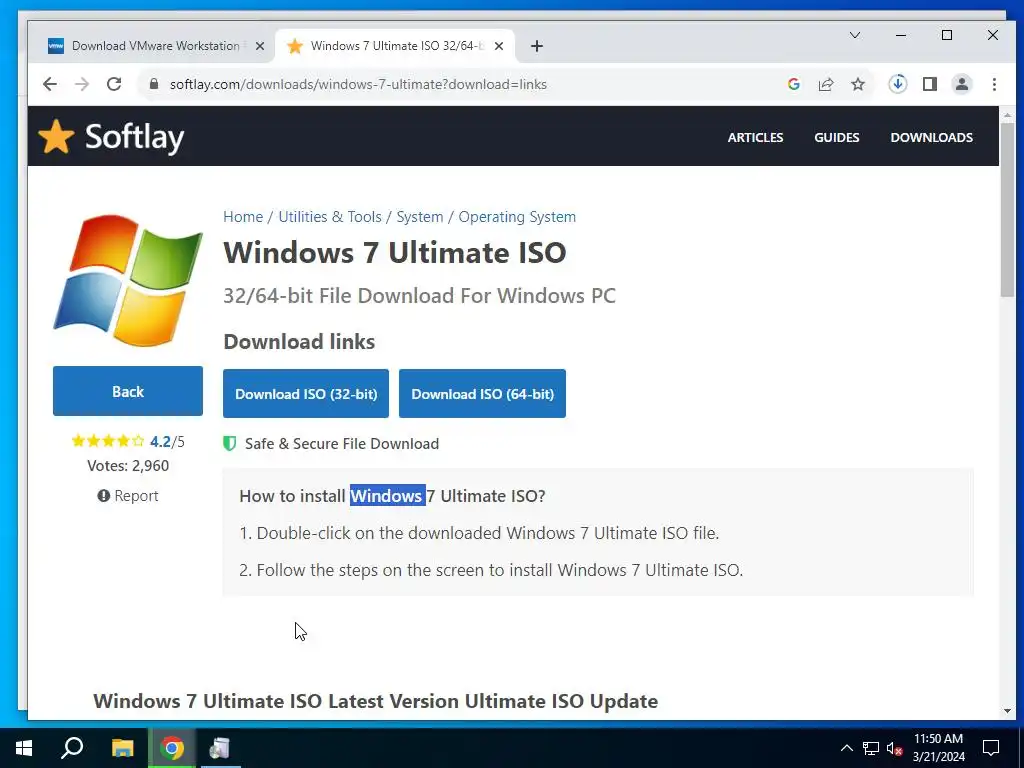The image size is (1024, 768).
Task: Bookmark this tab with star icon
Action: 858,84
